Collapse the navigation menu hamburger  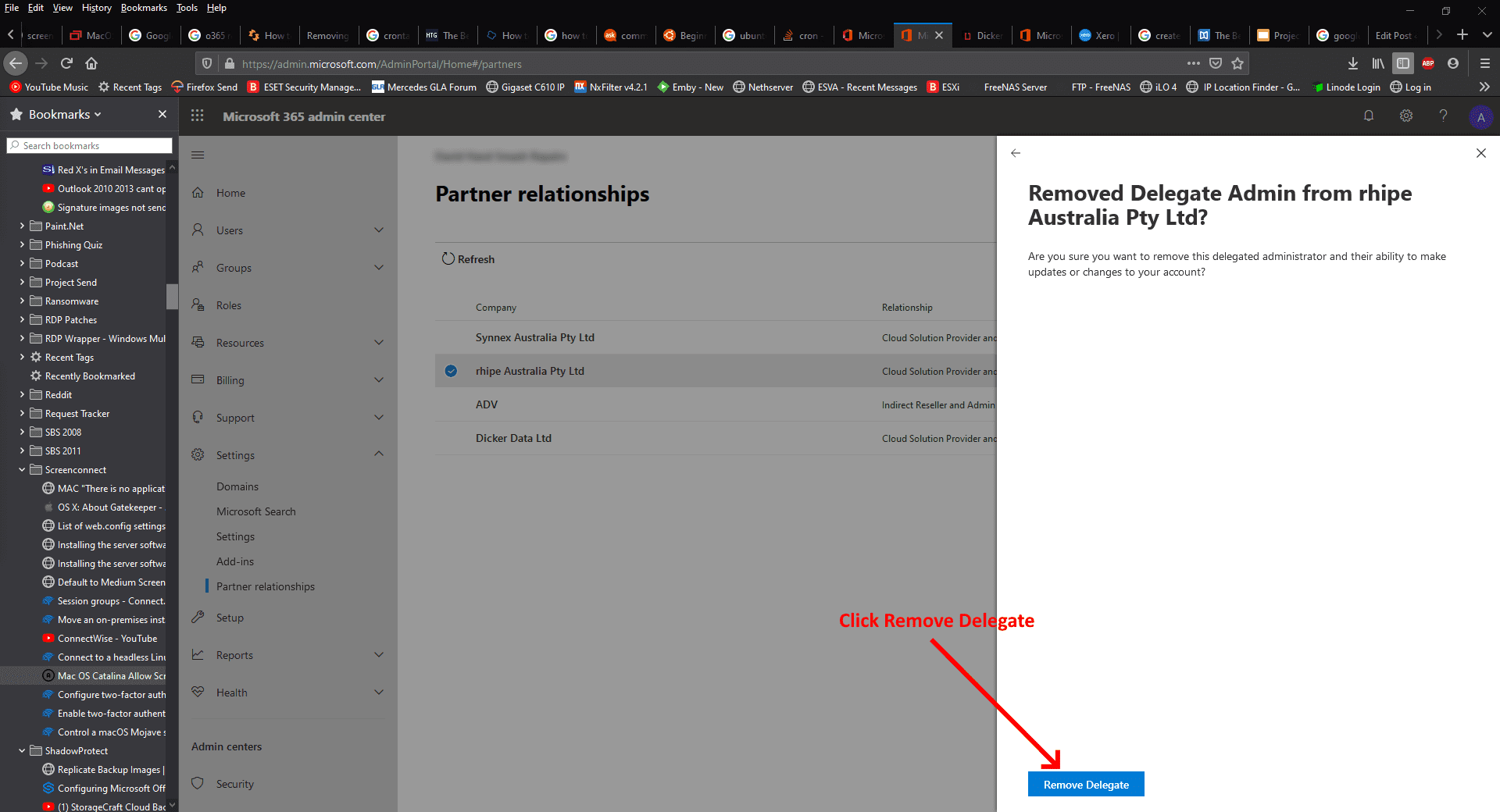[x=198, y=155]
